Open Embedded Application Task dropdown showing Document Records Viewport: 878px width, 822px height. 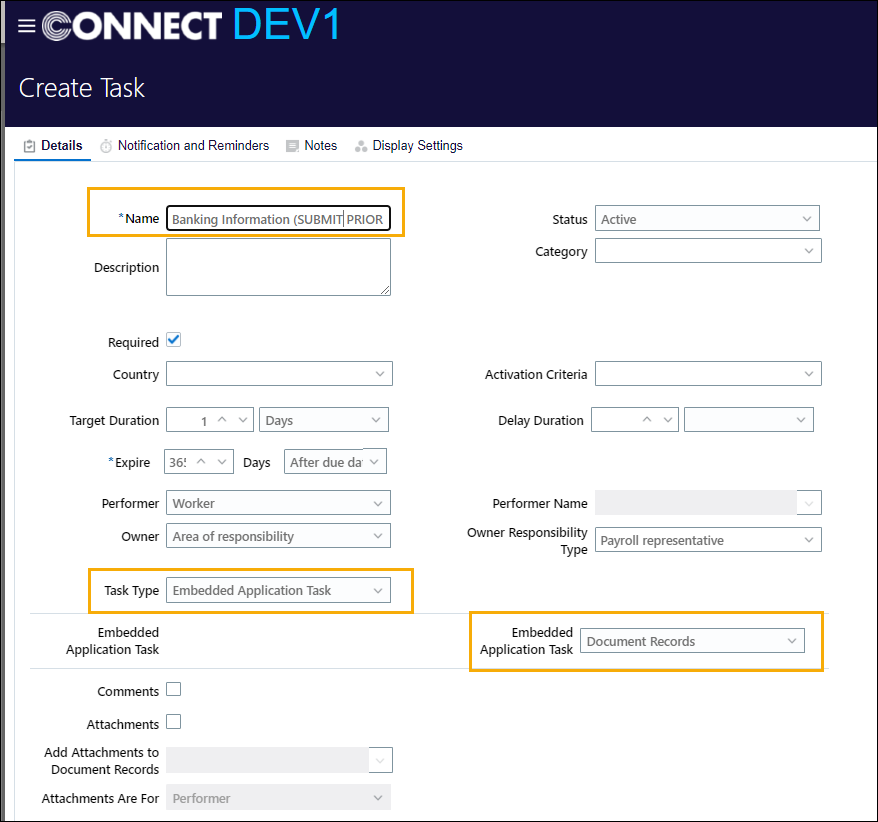(692, 641)
